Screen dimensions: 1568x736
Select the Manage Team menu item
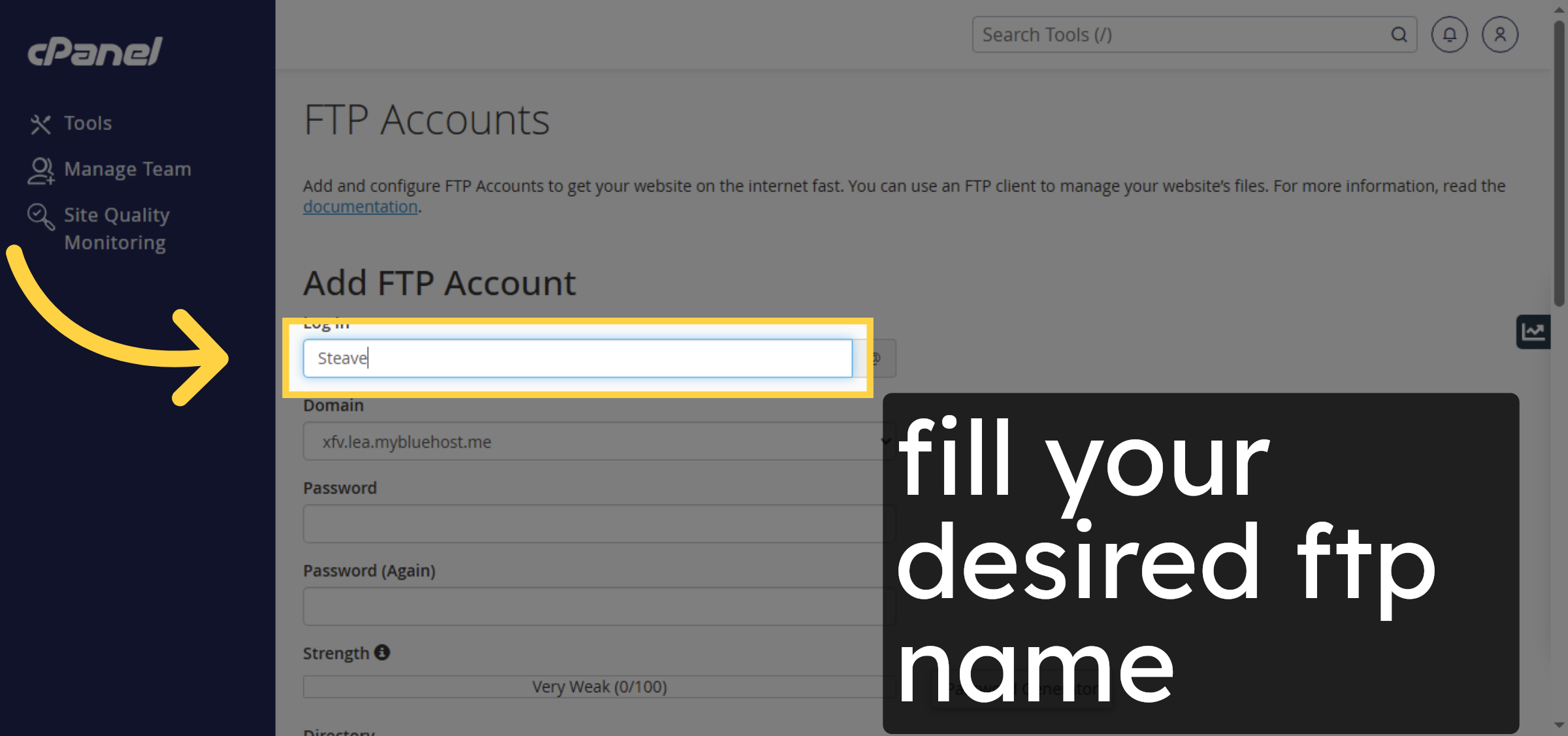point(127,169)
